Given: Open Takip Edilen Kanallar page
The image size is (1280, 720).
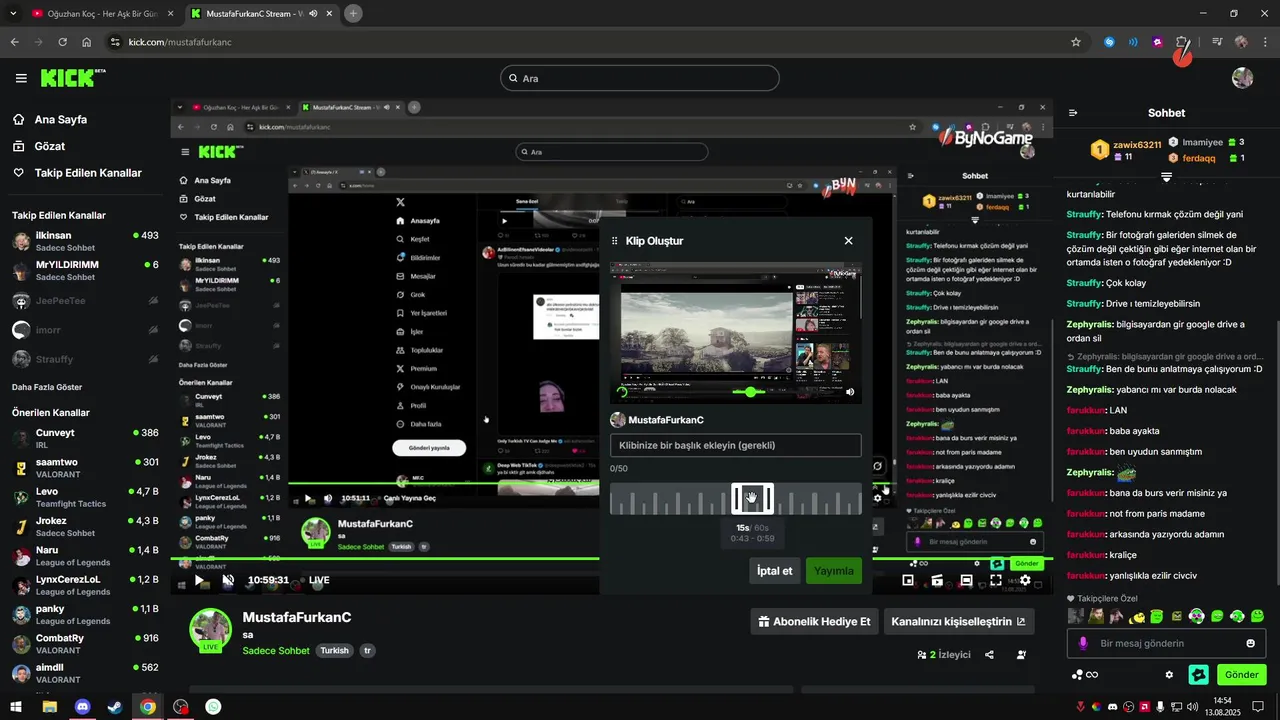Looking at the screenshot, I should [77, 173].
